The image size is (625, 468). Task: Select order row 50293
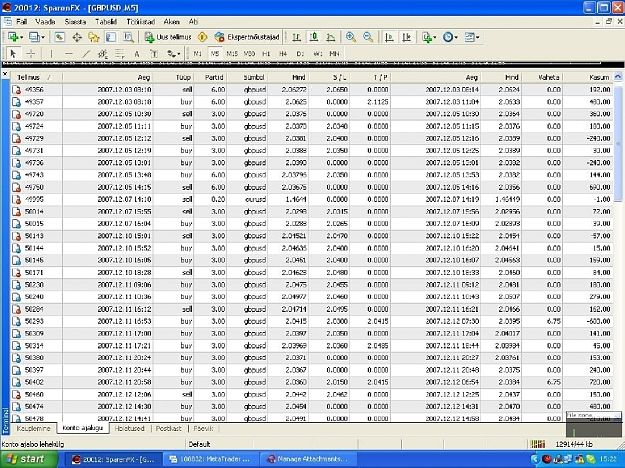(312, 321)
